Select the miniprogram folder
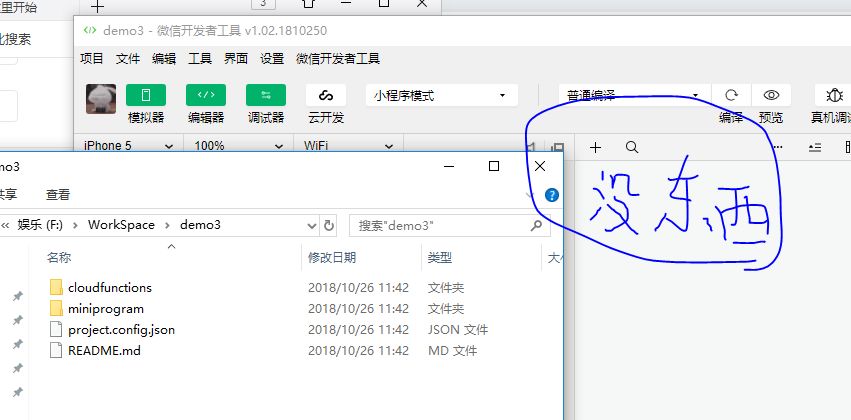The width and height of the screenshot is (851, 420). click(x=106, y=308)
